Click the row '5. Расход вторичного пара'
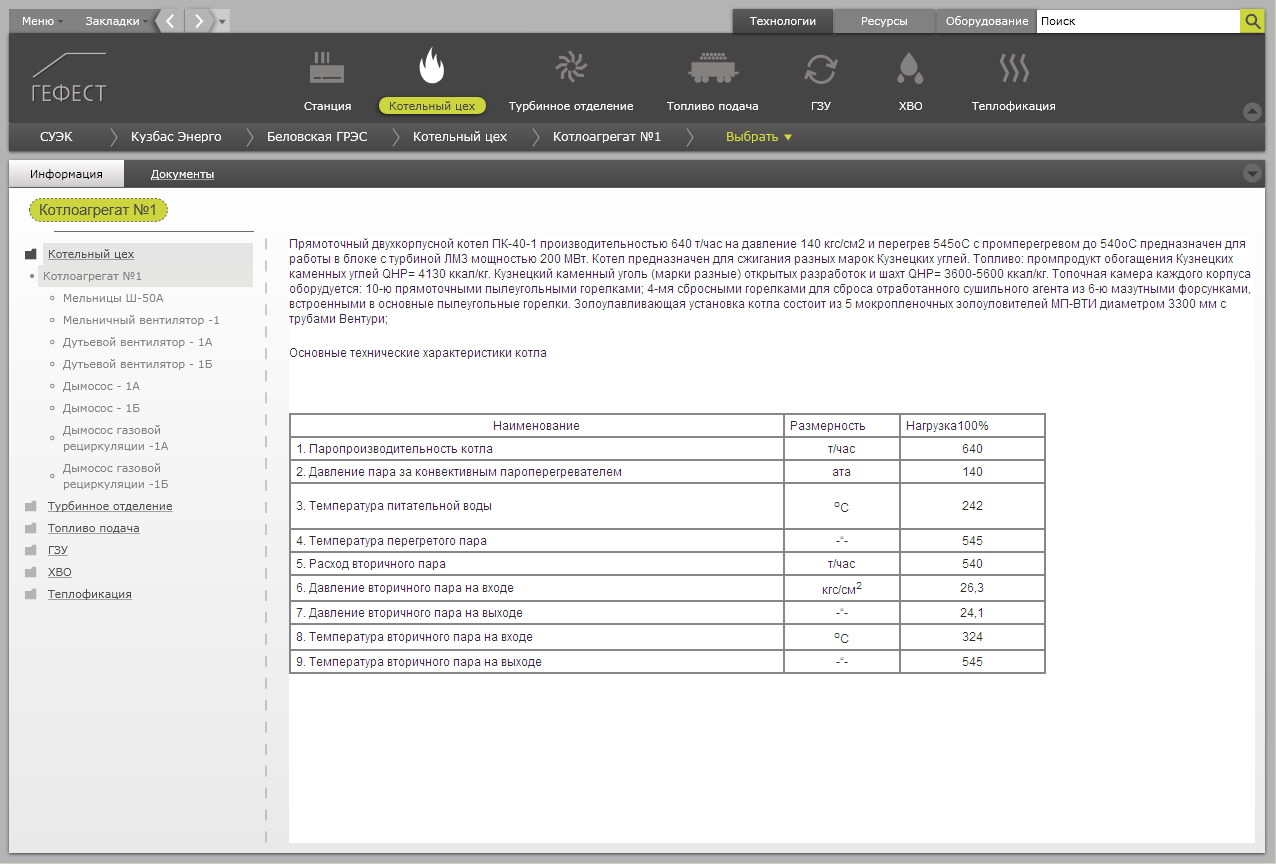The height and width of the screenshot is (864, 1276). [667, 564]
